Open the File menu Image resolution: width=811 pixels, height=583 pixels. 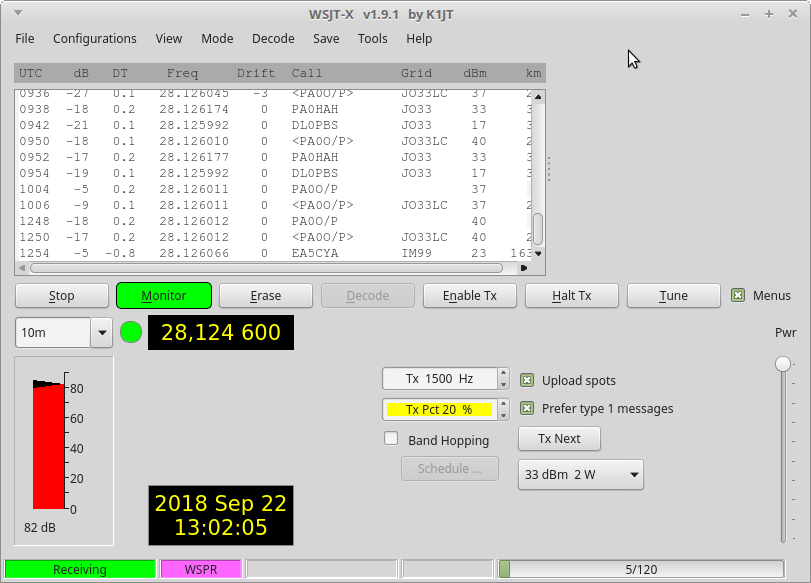pos(25,39)
